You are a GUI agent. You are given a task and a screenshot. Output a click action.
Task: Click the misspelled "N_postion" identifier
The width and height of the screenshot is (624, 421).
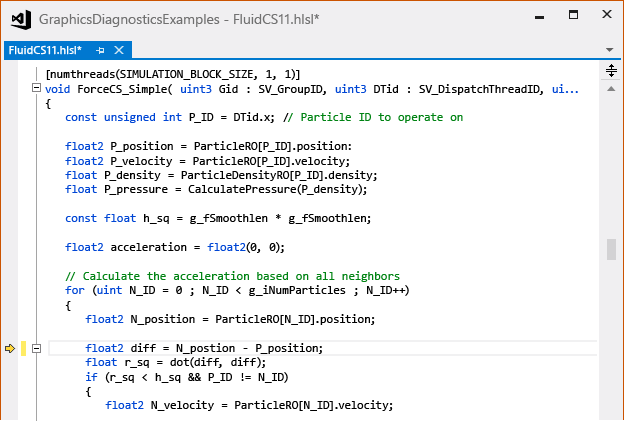(205, 349)
